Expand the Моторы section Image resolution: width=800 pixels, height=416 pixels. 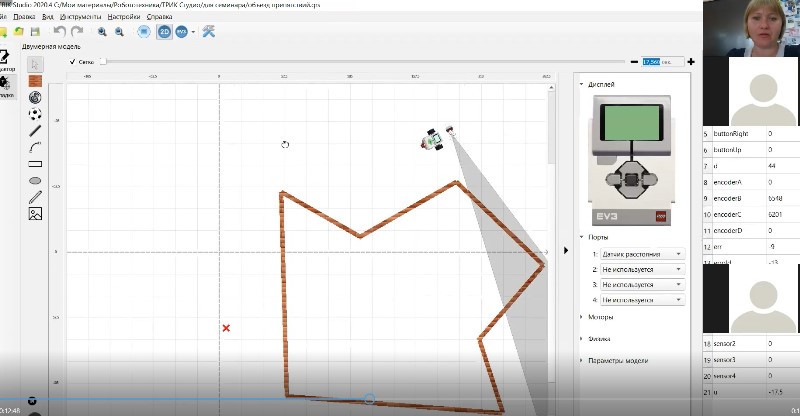click(600, 317)
